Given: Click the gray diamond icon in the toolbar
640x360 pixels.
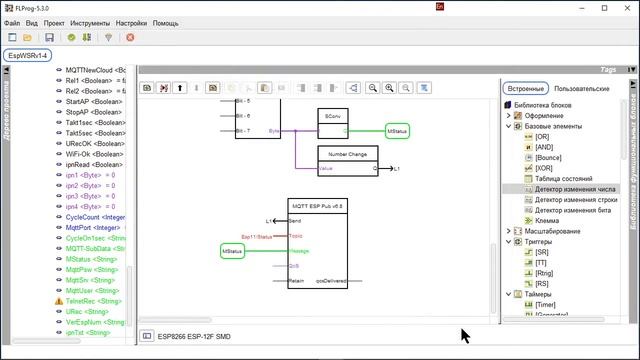Looking at the screenshot, I should tap(108, 38).
